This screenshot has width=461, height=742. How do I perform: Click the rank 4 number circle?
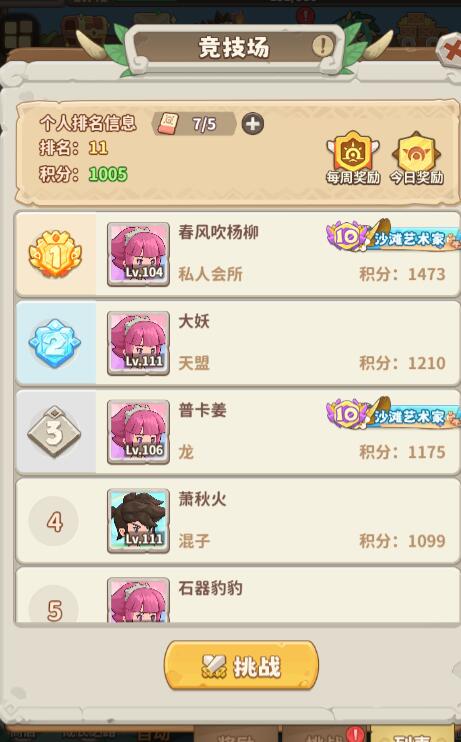click(x=53, y=521)
